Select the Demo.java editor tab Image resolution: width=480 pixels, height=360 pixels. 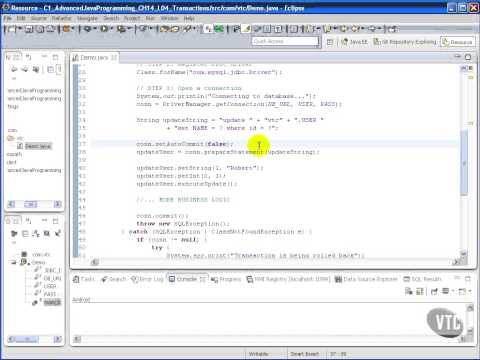(94, 58)
